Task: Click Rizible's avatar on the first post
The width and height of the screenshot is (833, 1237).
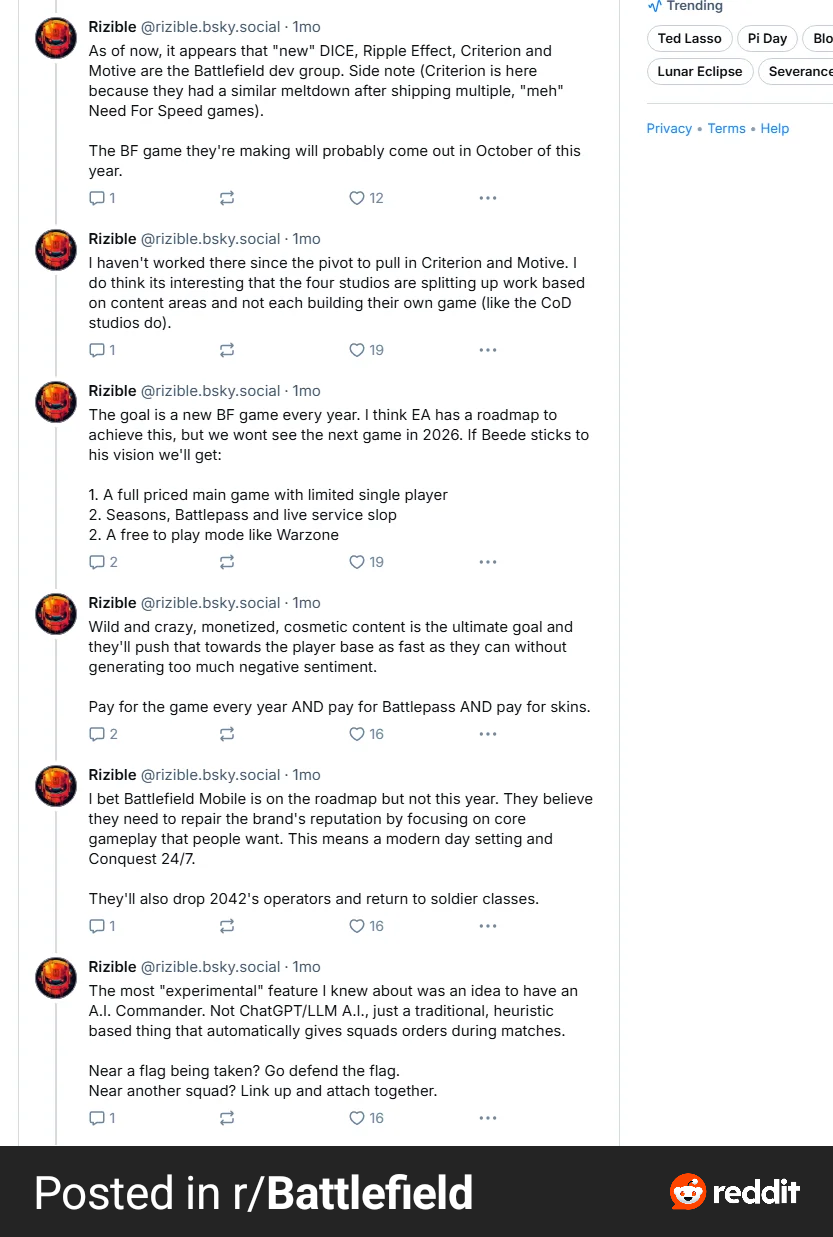Action: pyautogui.click(x=56, y=38)
